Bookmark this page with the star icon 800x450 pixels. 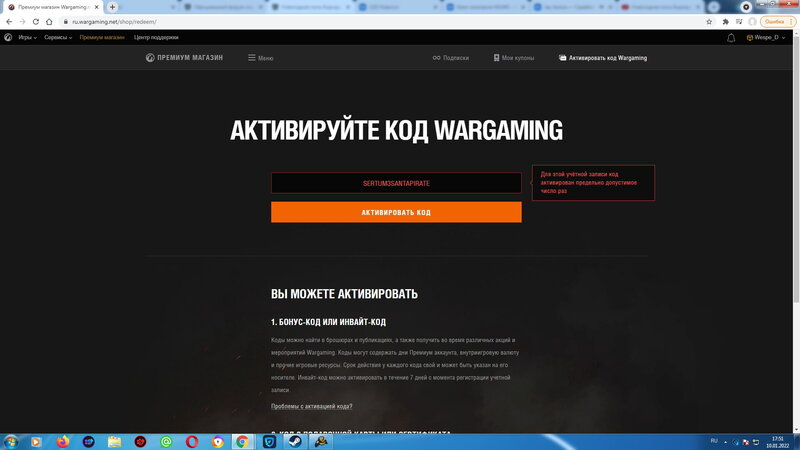coord(709,22)
